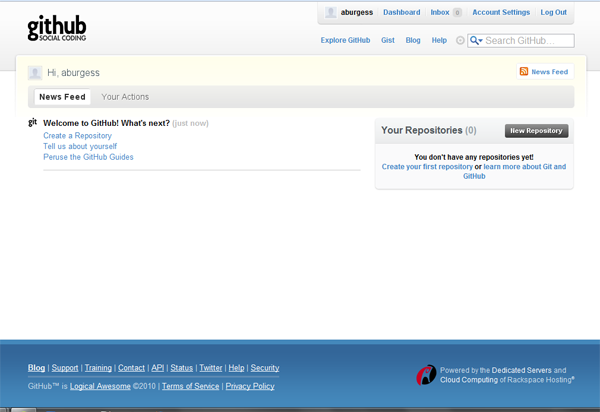Open the Gist link
The width and height of the screenshot is (600, 412).
click(x=388, y=40)
